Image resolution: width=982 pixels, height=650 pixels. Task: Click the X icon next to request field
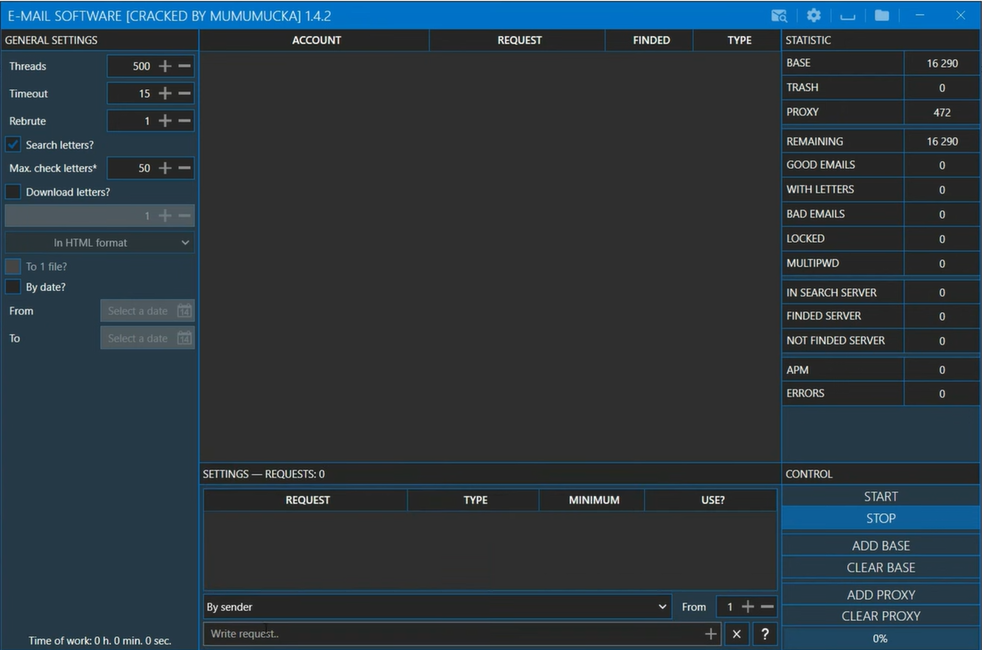click(736, 634)
